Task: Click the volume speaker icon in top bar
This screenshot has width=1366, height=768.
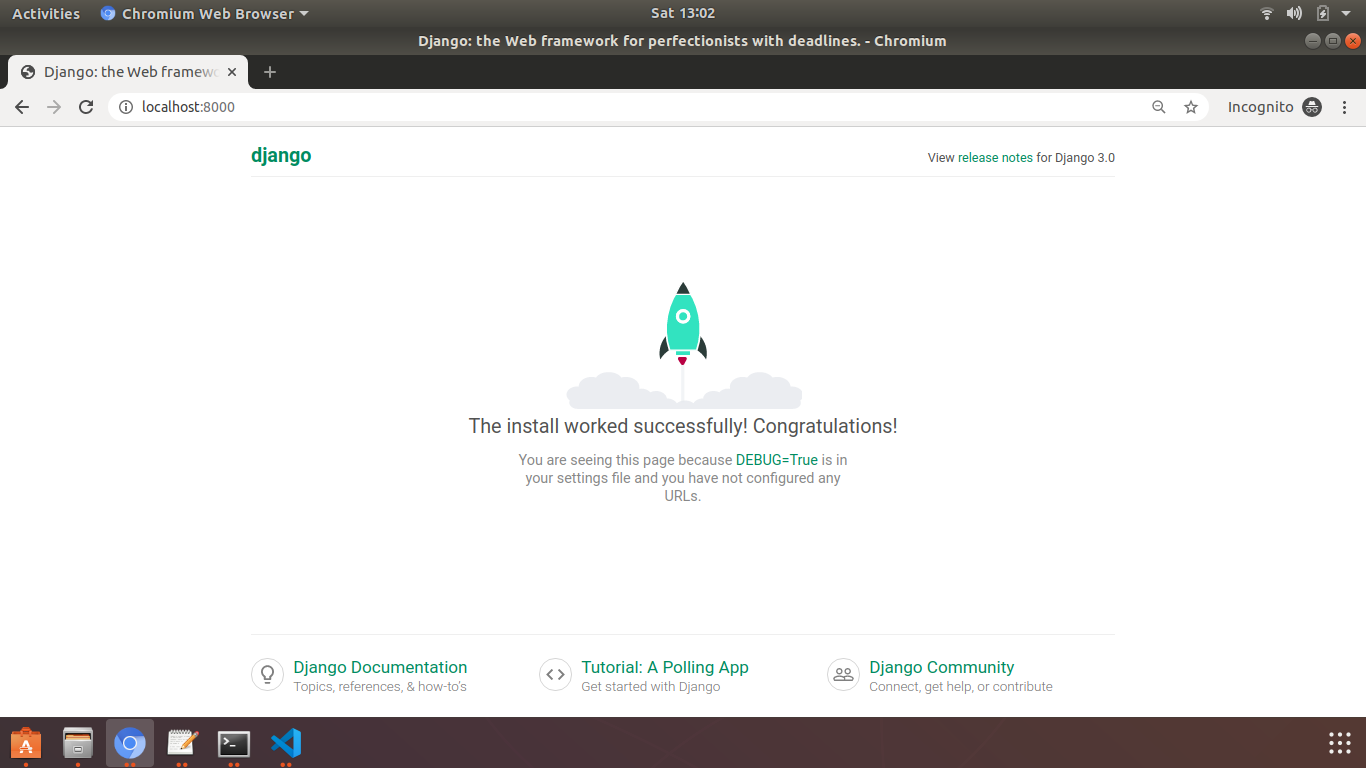Action: pyautogui.click(x=1294, y=13)
